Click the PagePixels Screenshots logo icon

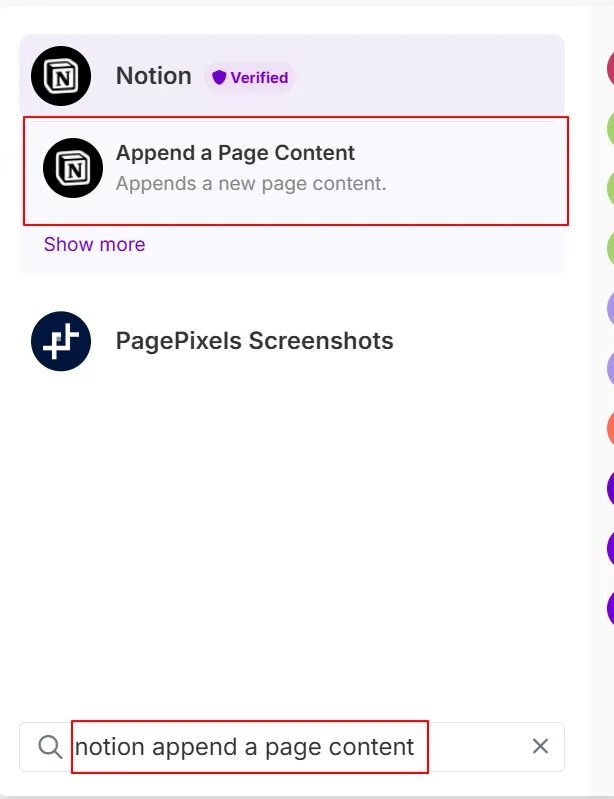60,341
